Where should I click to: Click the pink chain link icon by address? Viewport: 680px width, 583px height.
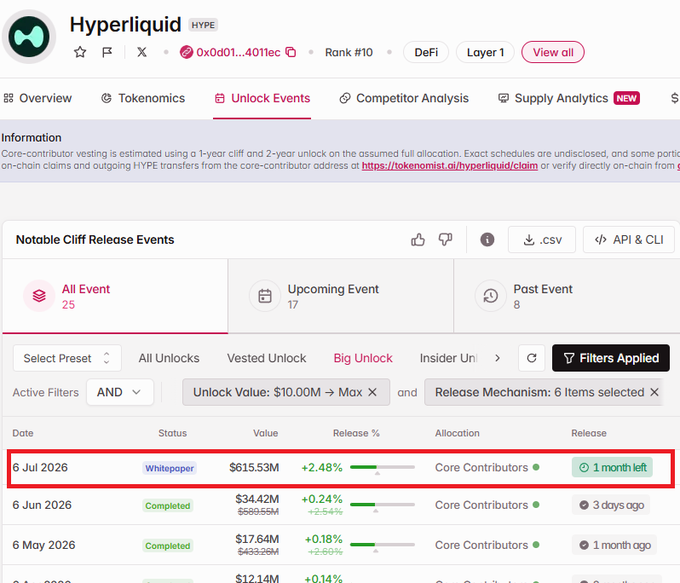tap(186, 52)
